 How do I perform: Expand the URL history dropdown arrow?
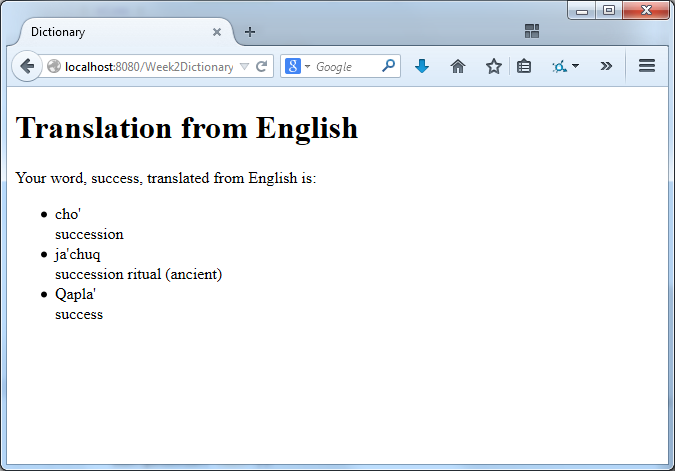(x=245, y=67)
